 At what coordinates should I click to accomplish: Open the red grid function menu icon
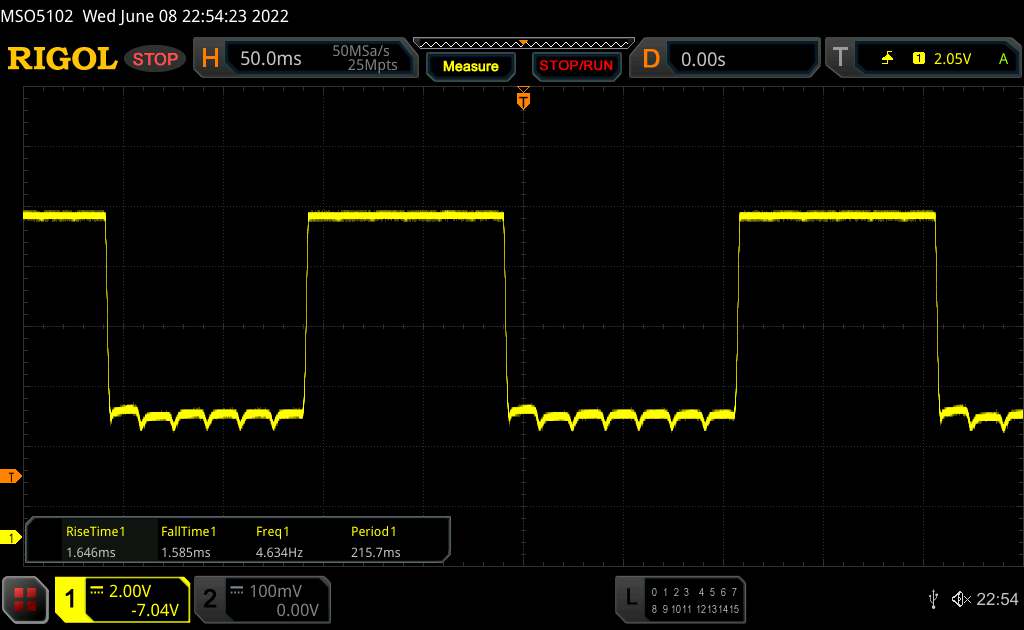click(26, 599)
